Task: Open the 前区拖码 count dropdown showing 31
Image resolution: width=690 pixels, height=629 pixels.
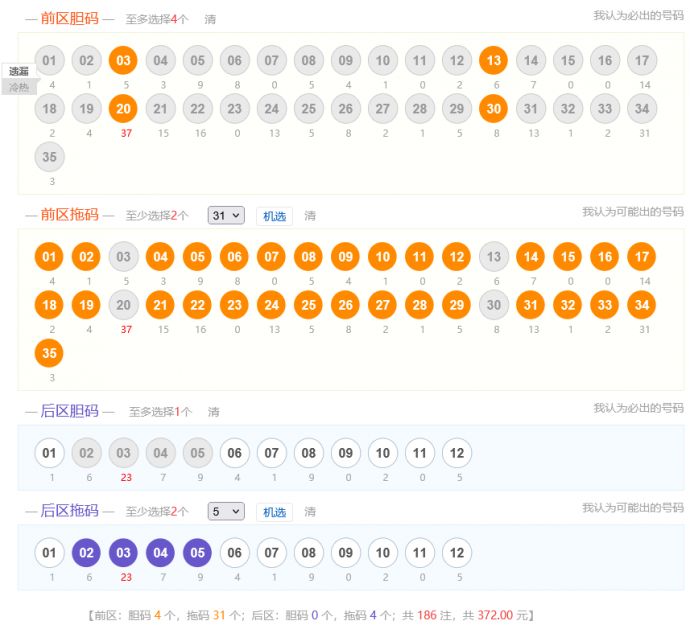Action: tap(226, 215)
